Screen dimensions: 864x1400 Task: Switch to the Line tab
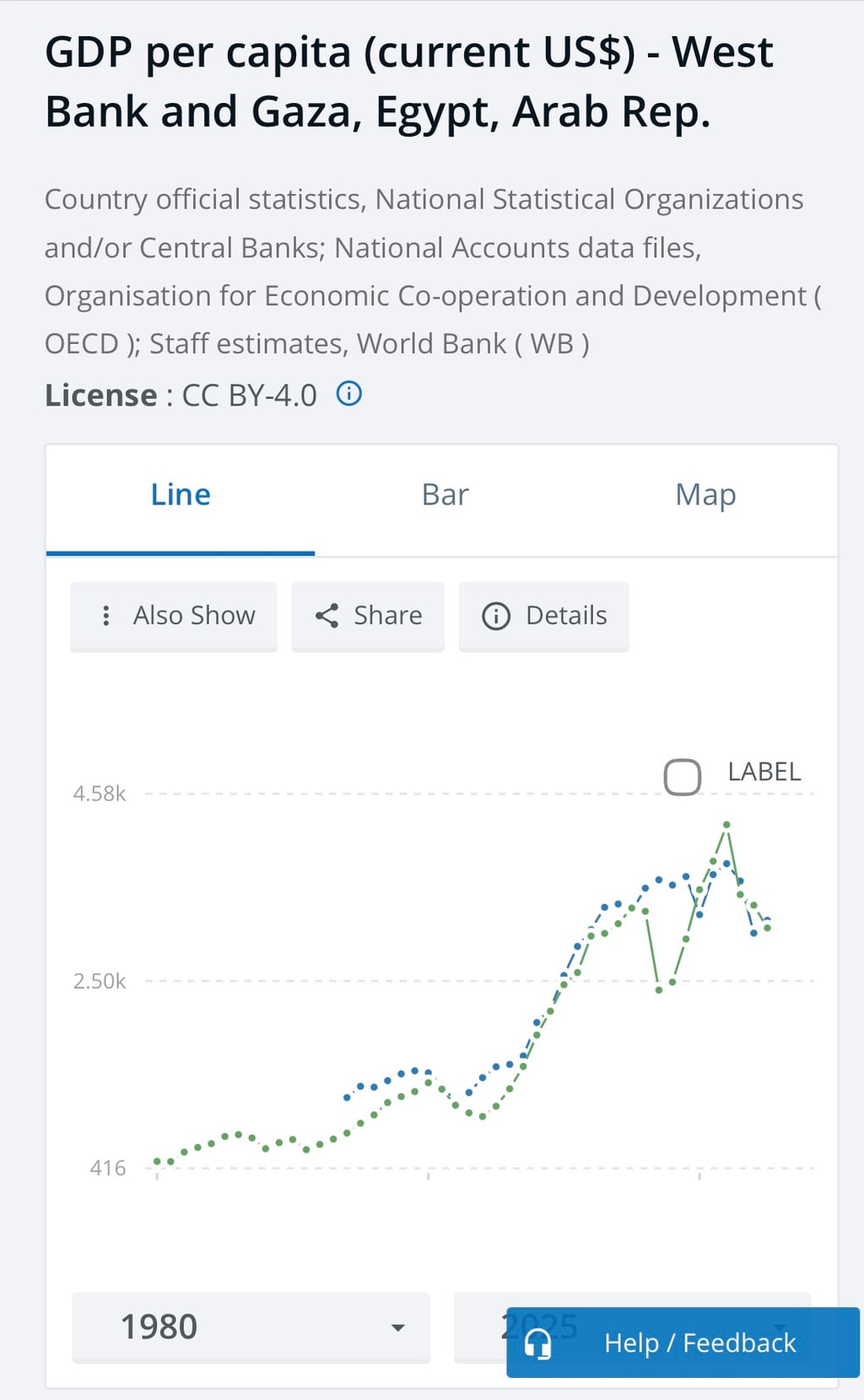[181, 495]
